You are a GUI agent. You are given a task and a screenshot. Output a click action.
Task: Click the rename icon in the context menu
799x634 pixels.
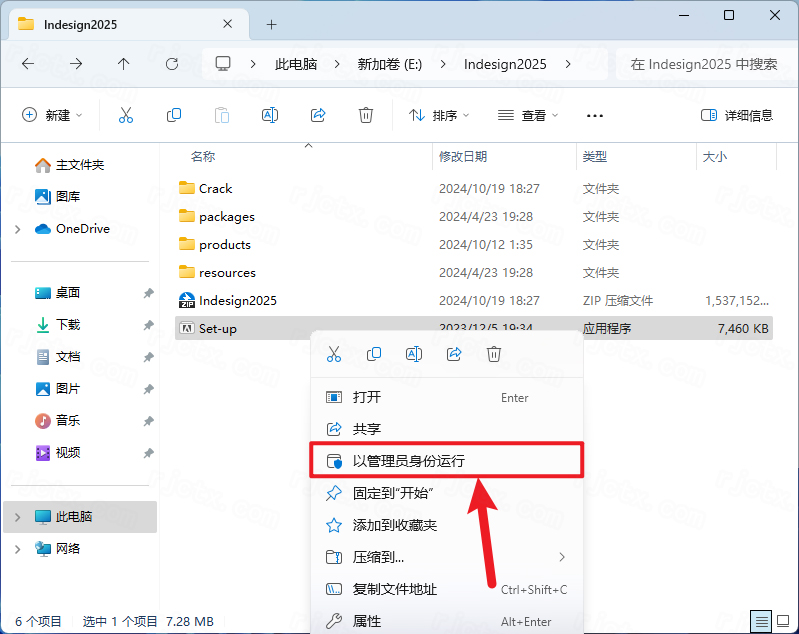coord(414,354)
